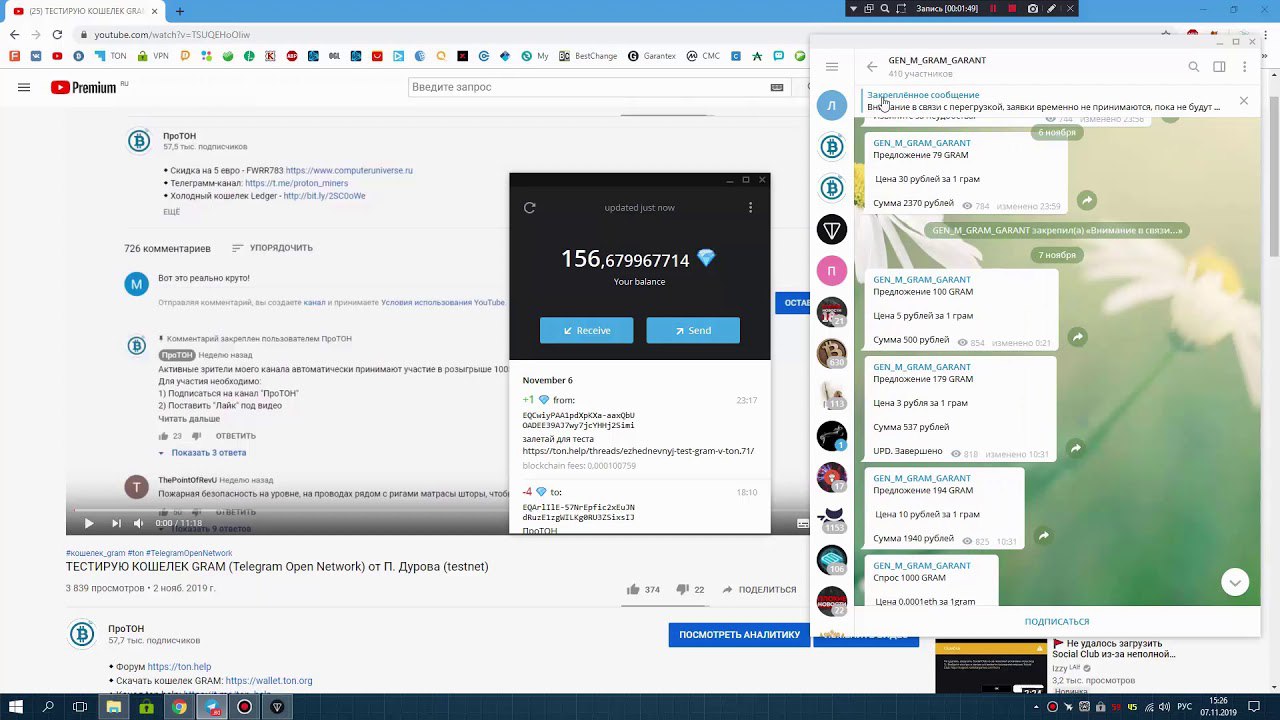Forward the 'Предложение 194 GRAM' message
The width and height of the screenshot is (1280, 720).
point(1043,536)
